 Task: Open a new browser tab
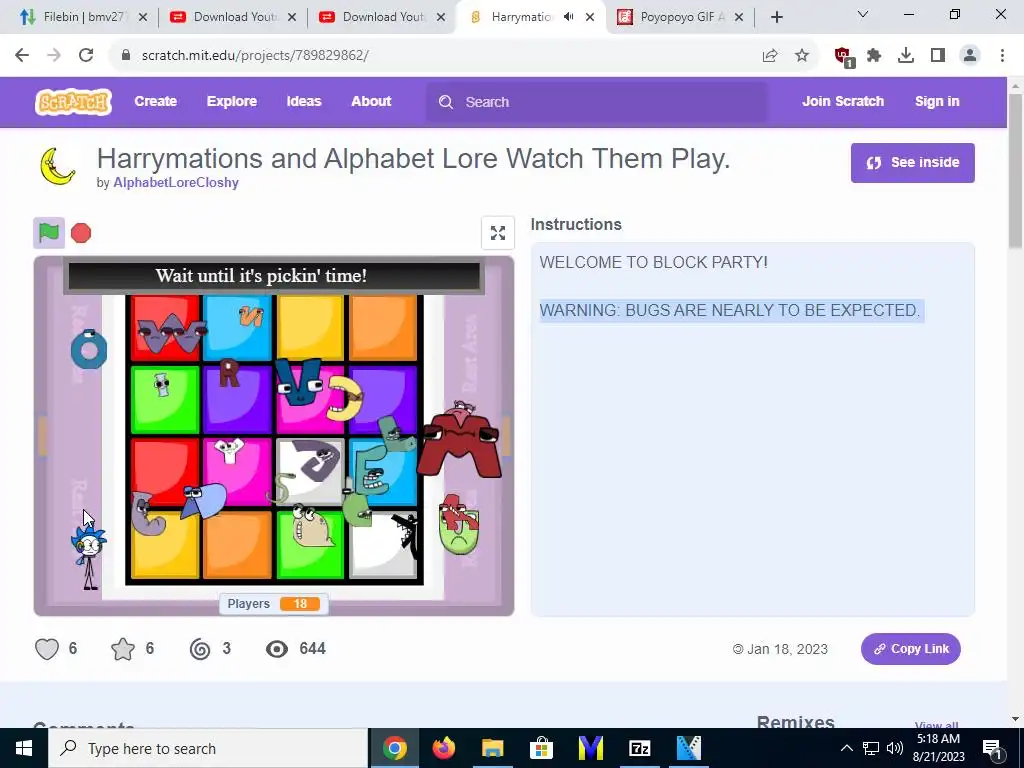tap(776, 17)
